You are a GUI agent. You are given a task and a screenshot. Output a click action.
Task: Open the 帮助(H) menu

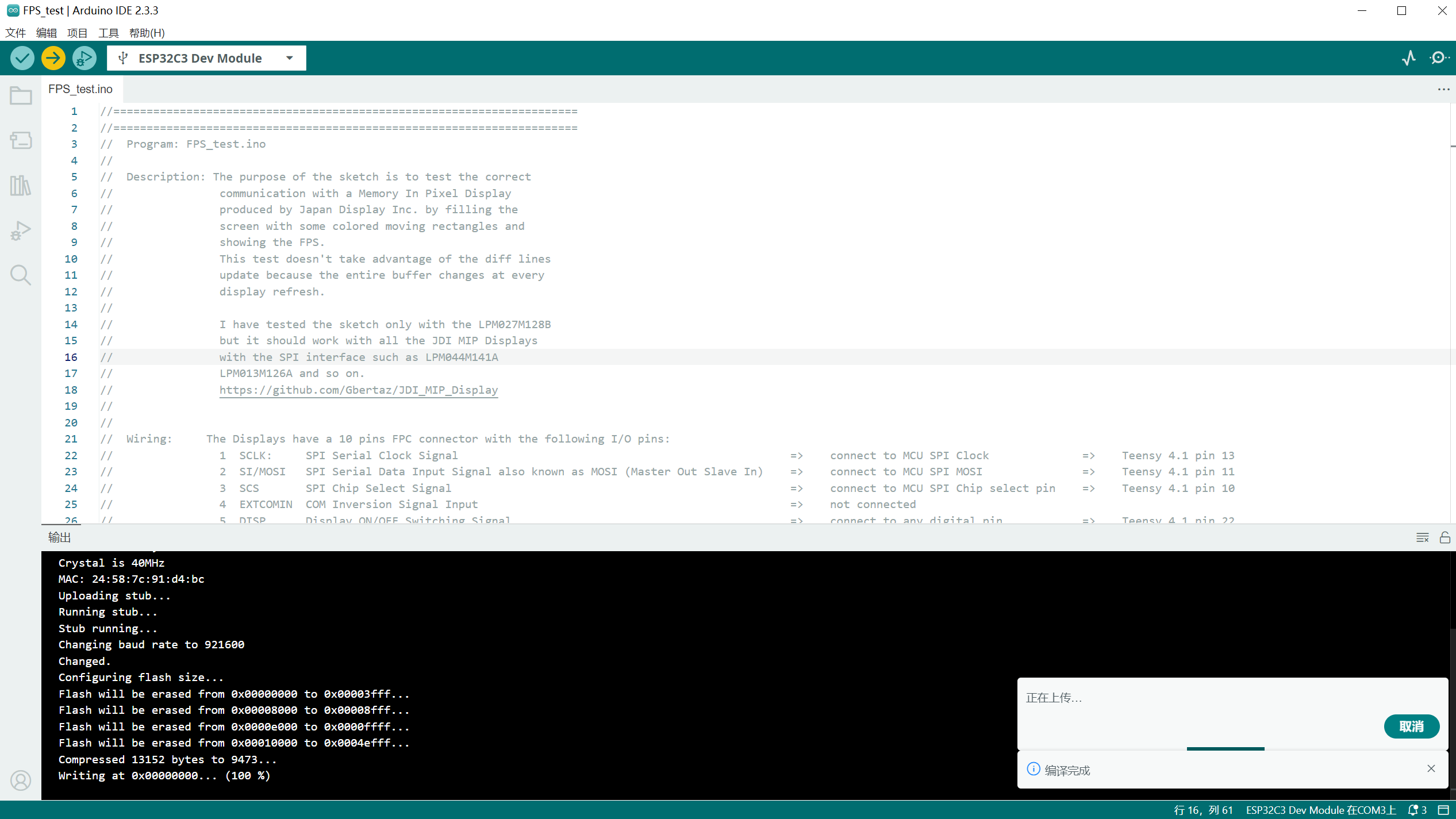[147, 33]
